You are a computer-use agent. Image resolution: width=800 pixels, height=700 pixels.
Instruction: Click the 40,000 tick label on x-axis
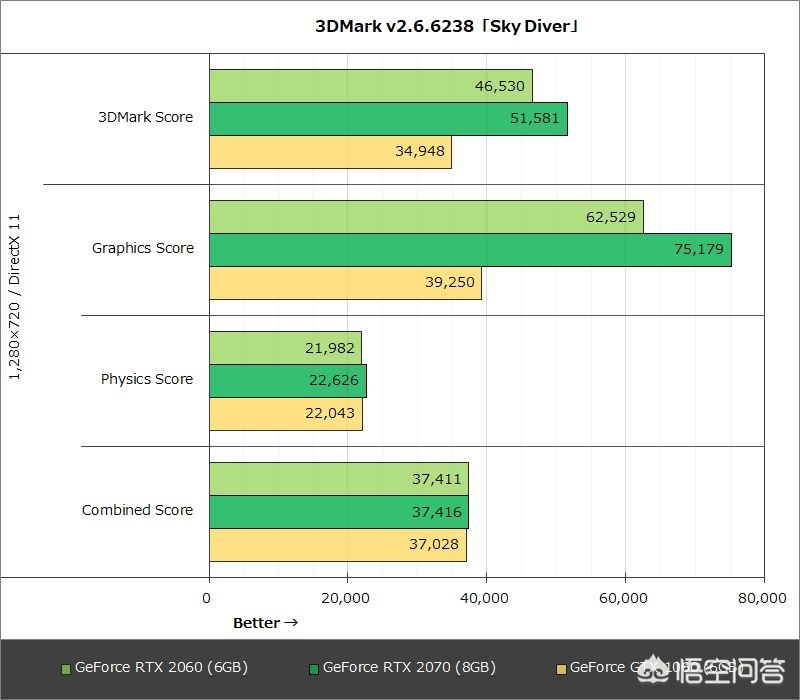tap(485, 598)
